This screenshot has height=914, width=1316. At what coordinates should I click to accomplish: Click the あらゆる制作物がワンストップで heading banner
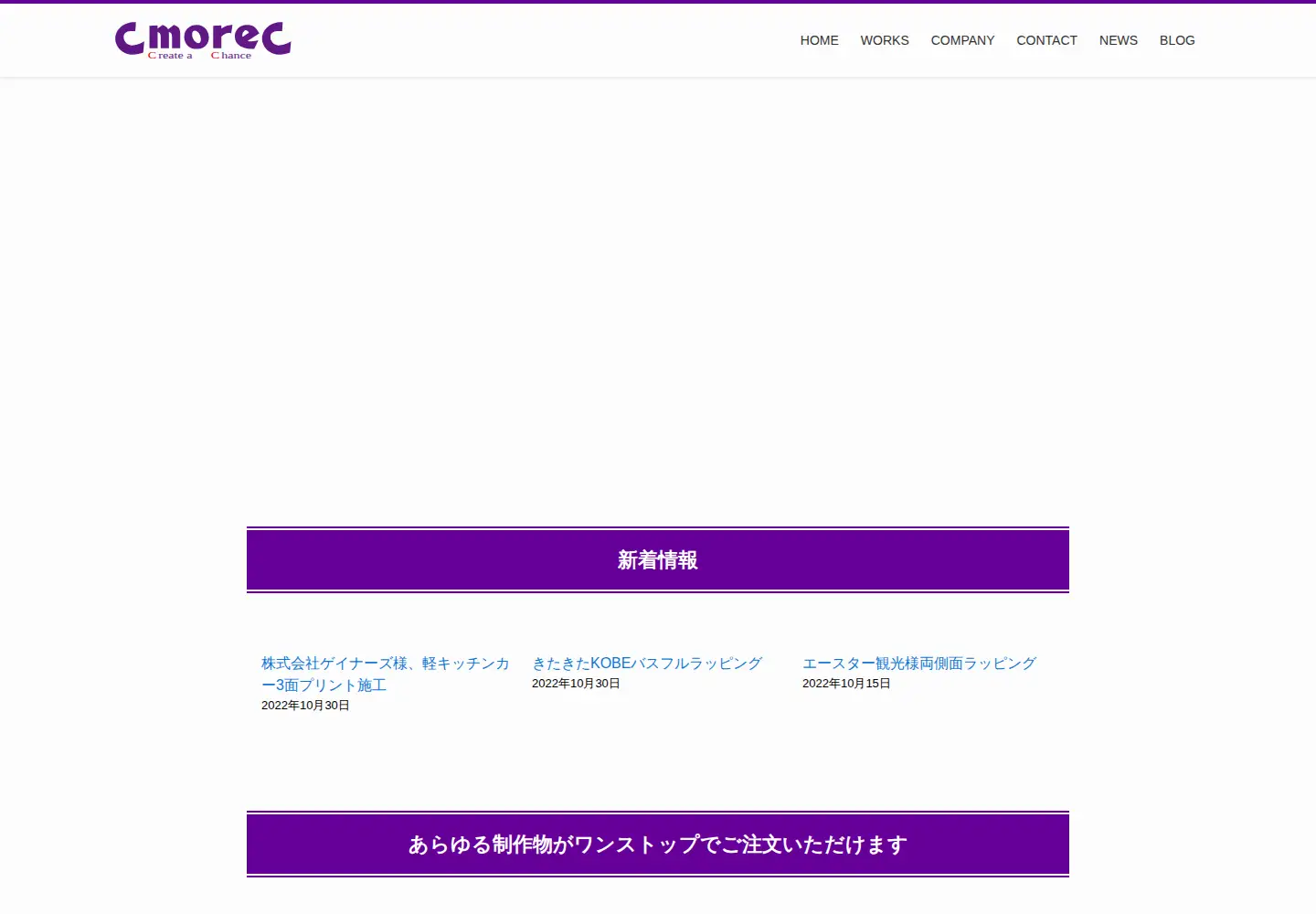click(658, 845)
